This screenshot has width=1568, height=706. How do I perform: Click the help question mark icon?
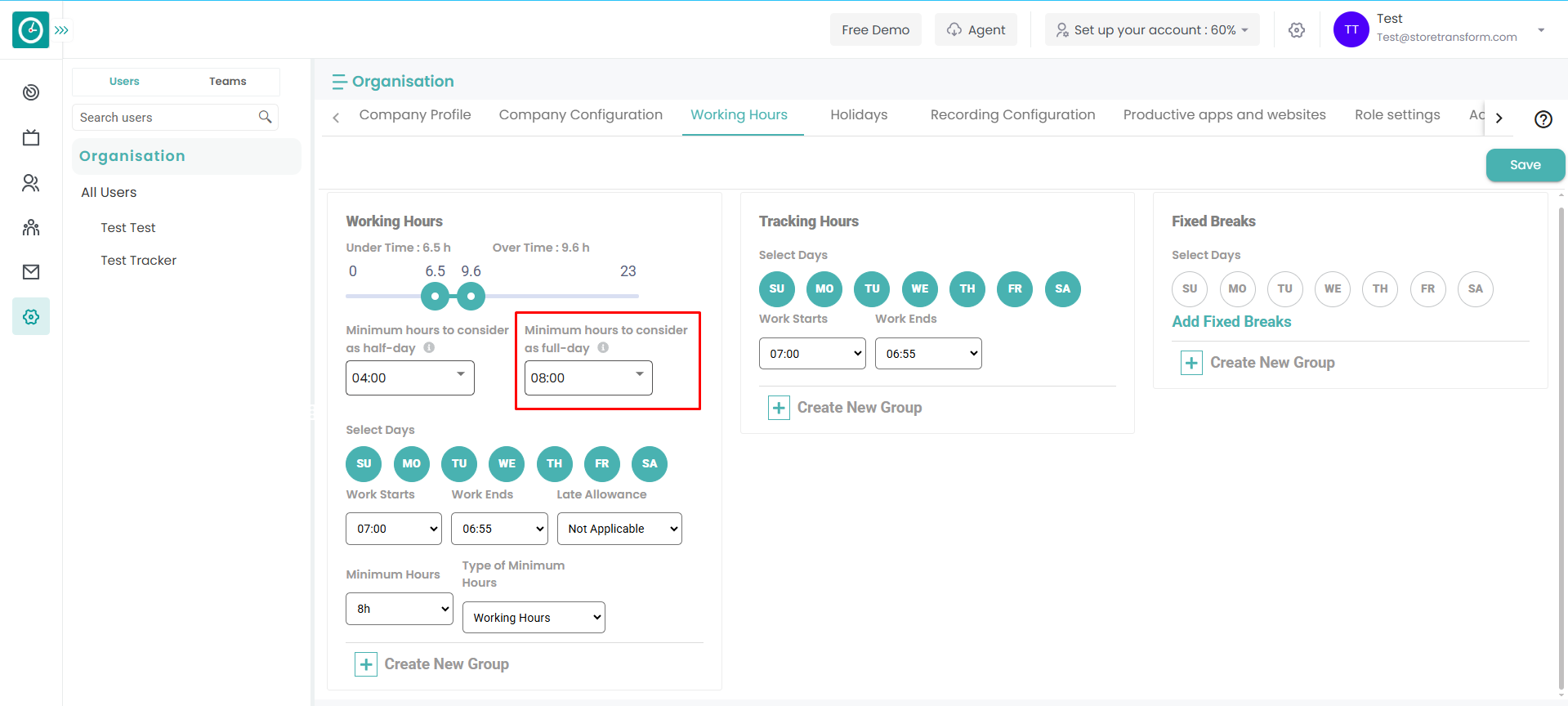pos(1543,119)
